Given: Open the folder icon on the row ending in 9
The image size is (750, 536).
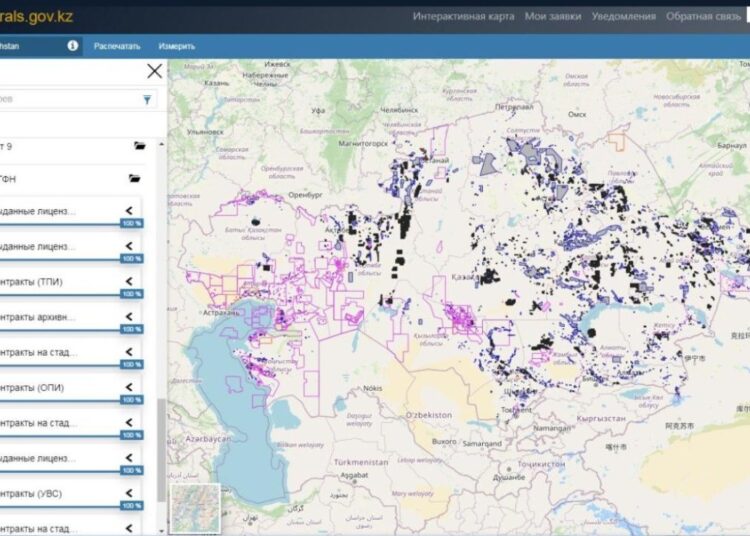Looking at the screenshot, I should coord(141,146).
